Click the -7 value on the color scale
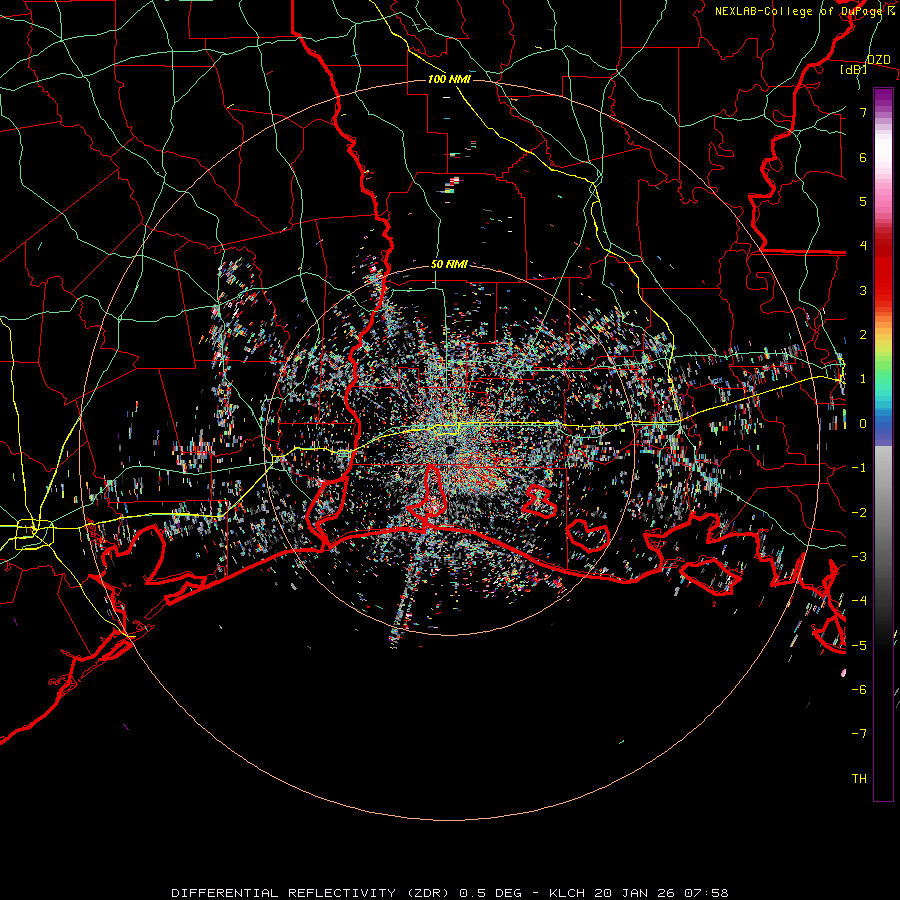900x900 pixels. (859, 734)
